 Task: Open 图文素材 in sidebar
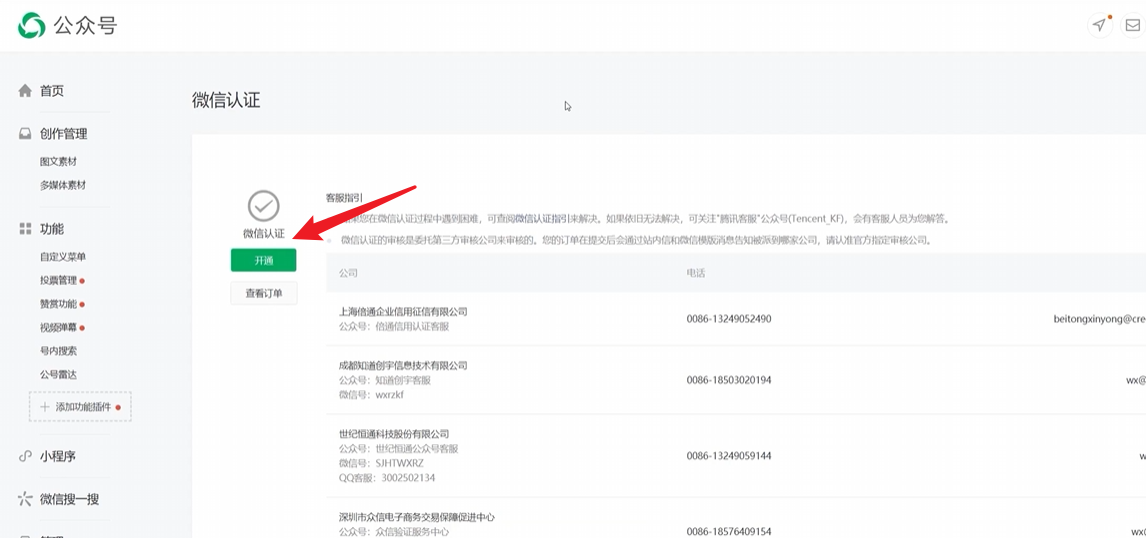pos(58,162)
